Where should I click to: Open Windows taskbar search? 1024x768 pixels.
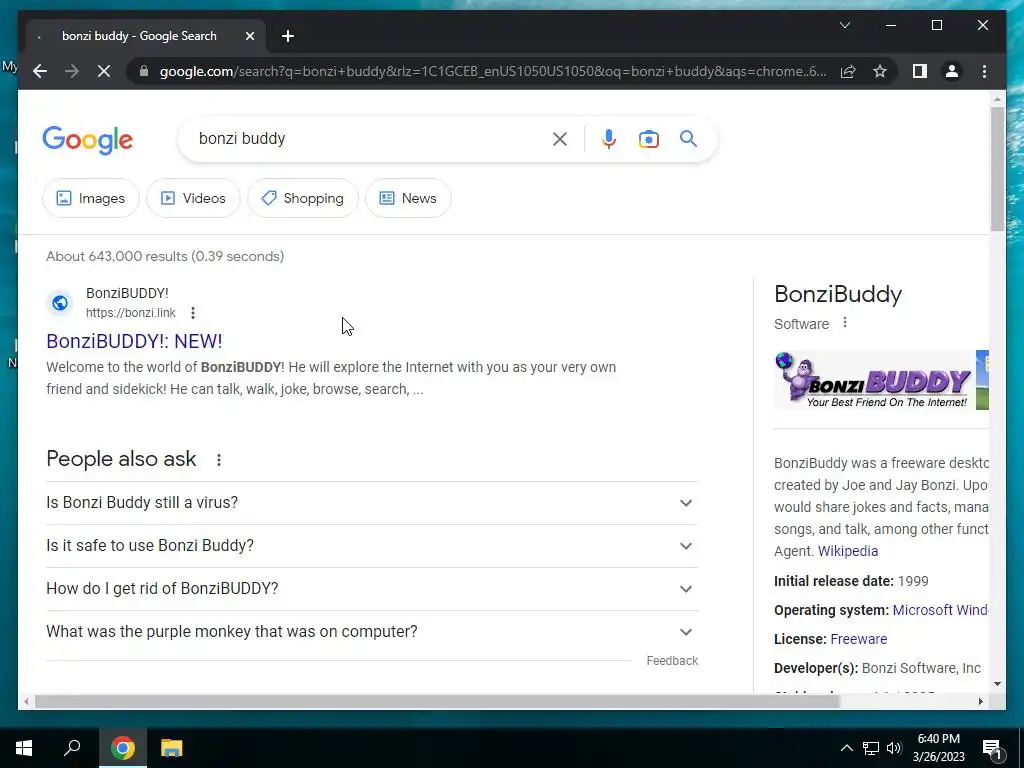72,748
